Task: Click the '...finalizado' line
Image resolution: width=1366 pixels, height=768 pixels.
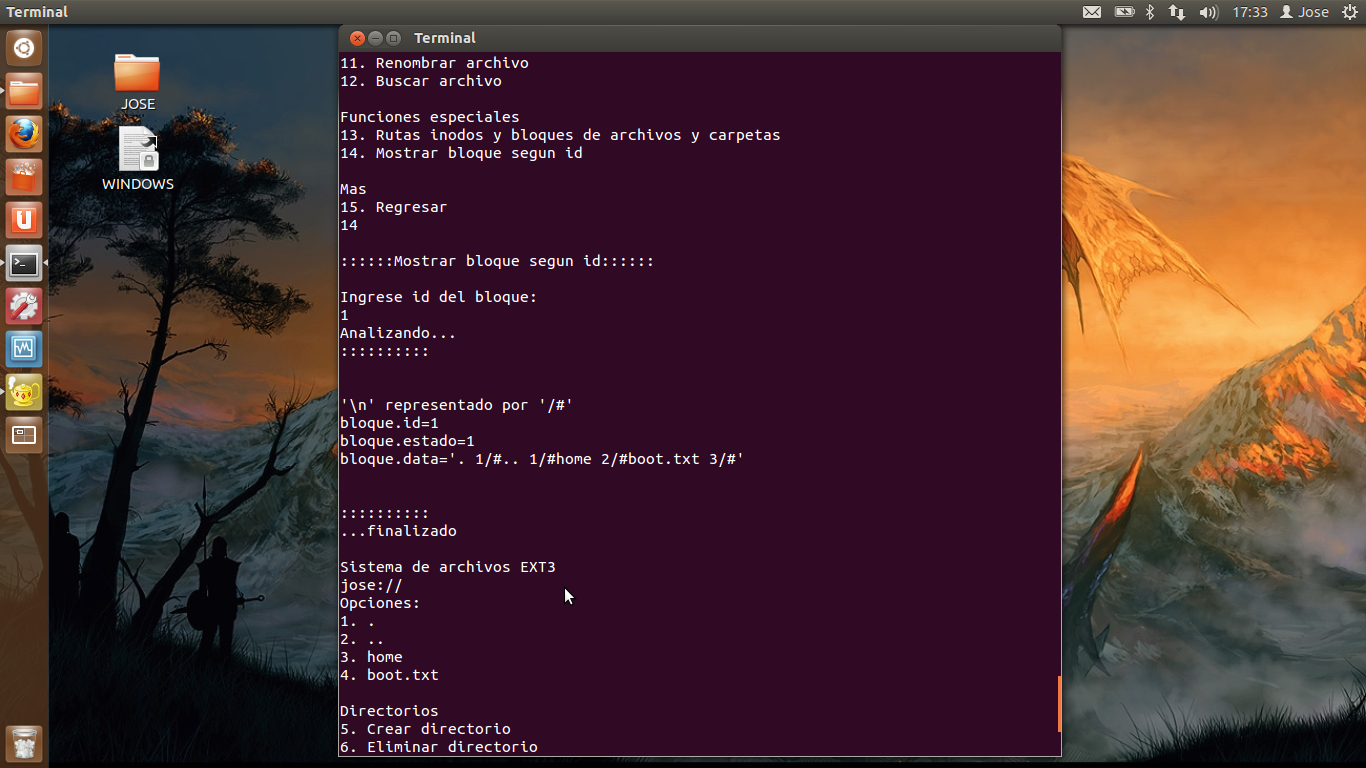Action: coord(398,531)
